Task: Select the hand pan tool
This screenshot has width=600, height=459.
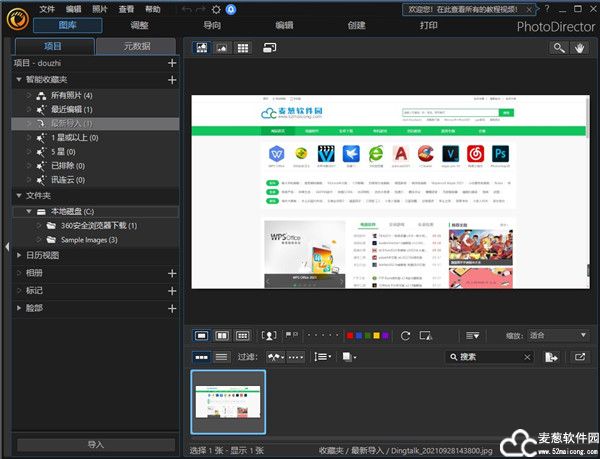Action: pos(580,47)
